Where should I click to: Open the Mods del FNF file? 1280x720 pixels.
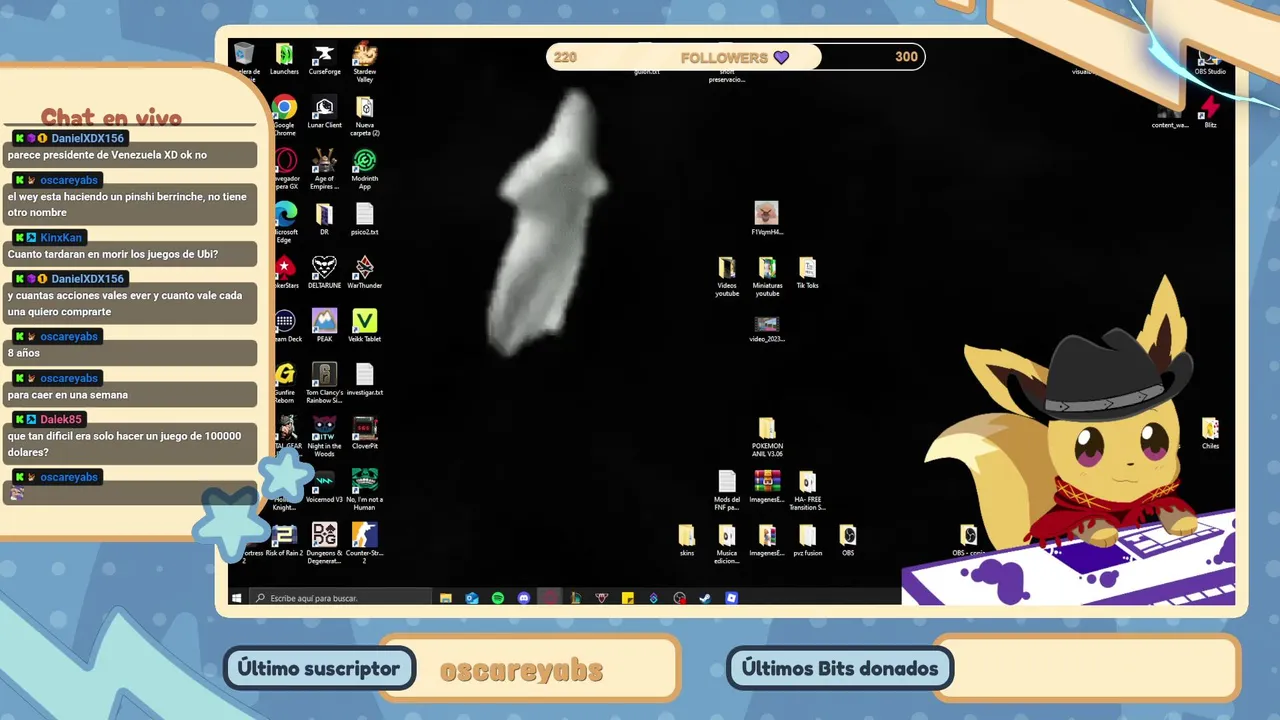[727, 490]
